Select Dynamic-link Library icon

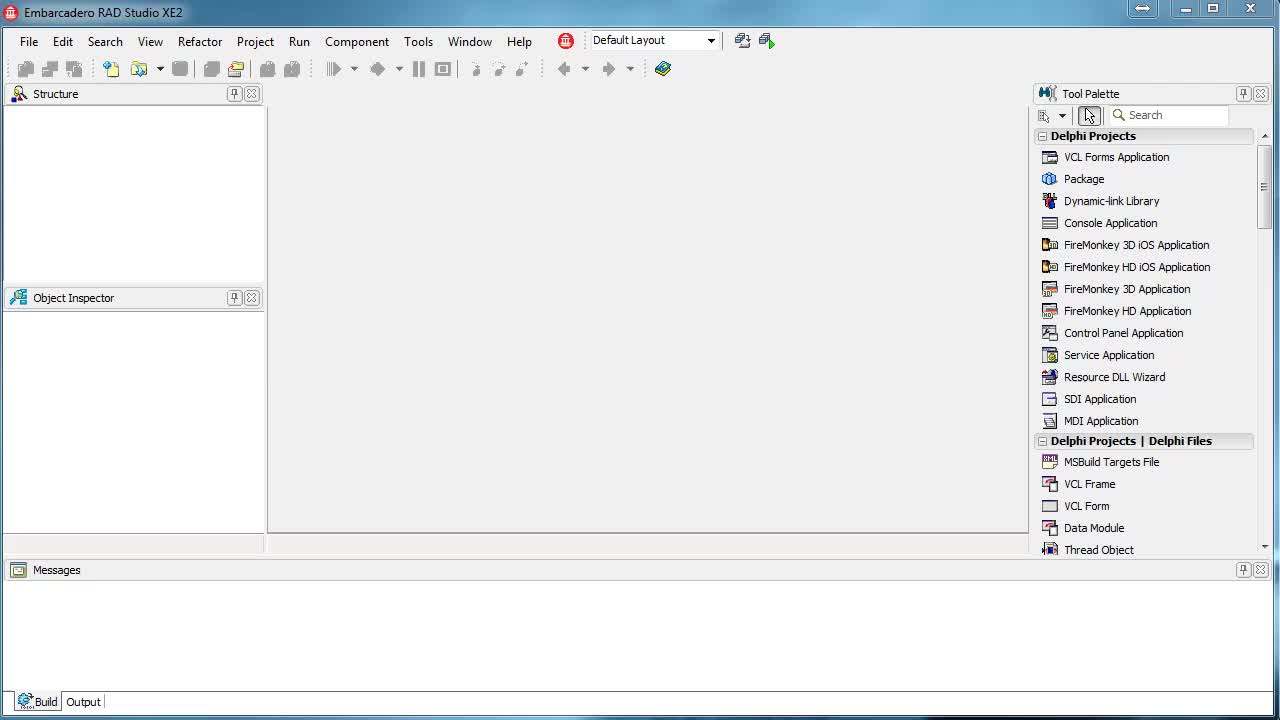point(1049,201)
